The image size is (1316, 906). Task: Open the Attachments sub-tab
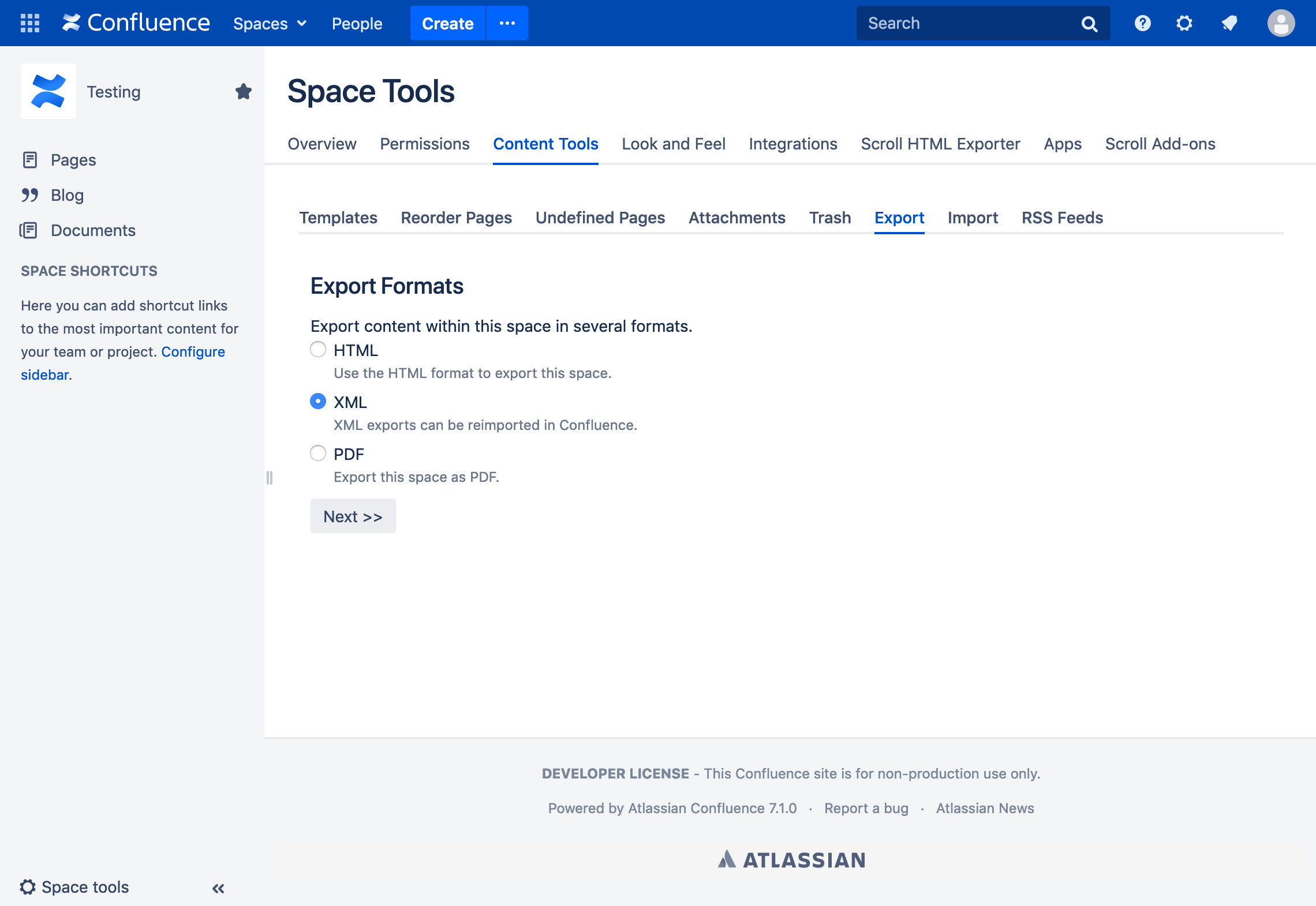[x=736, y=218]
